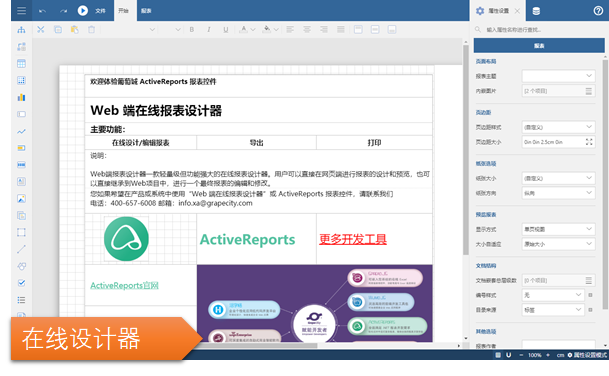Toggle 属性设置模式 in status bar
The width and height of the screenshot is (609, 376).
click(587, 355)
